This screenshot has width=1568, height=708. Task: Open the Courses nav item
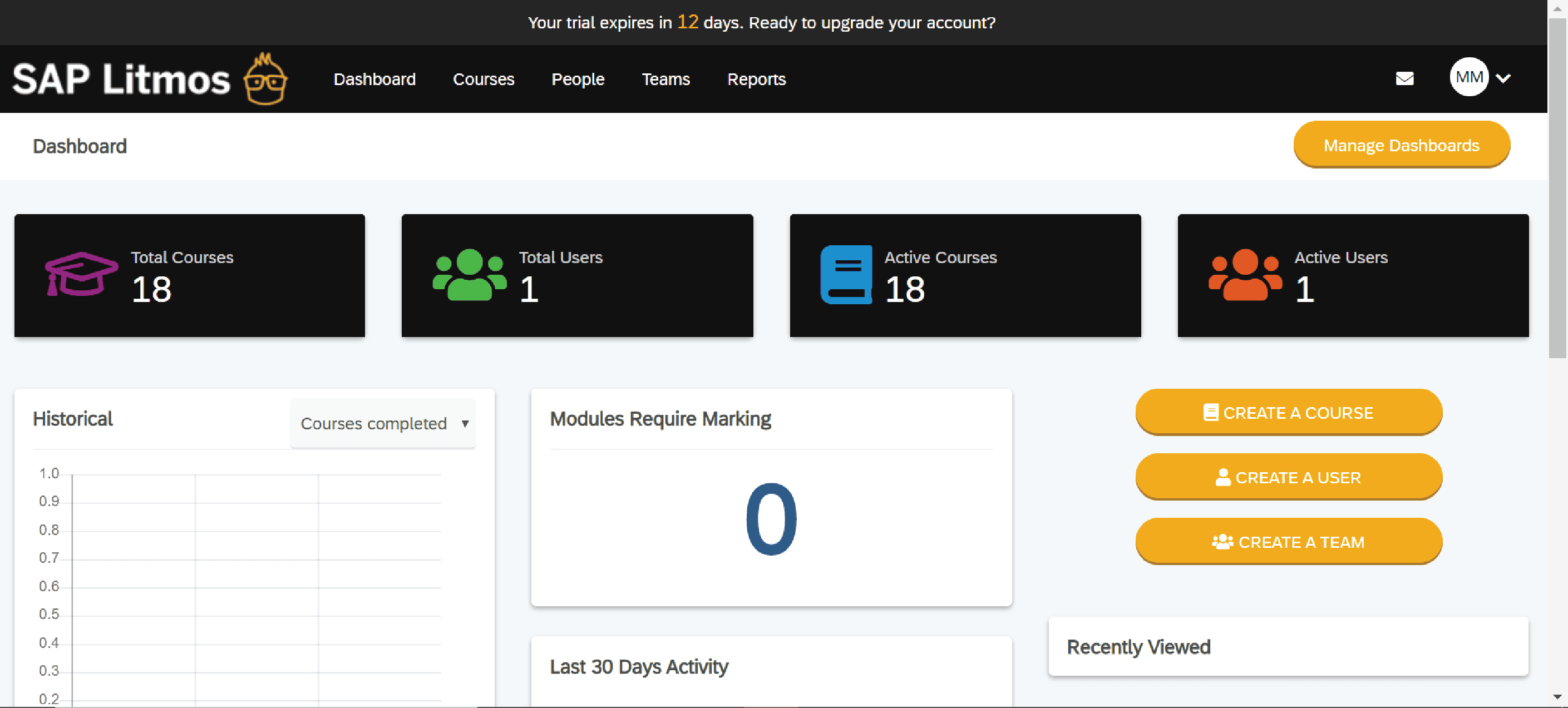coord(484,80)
